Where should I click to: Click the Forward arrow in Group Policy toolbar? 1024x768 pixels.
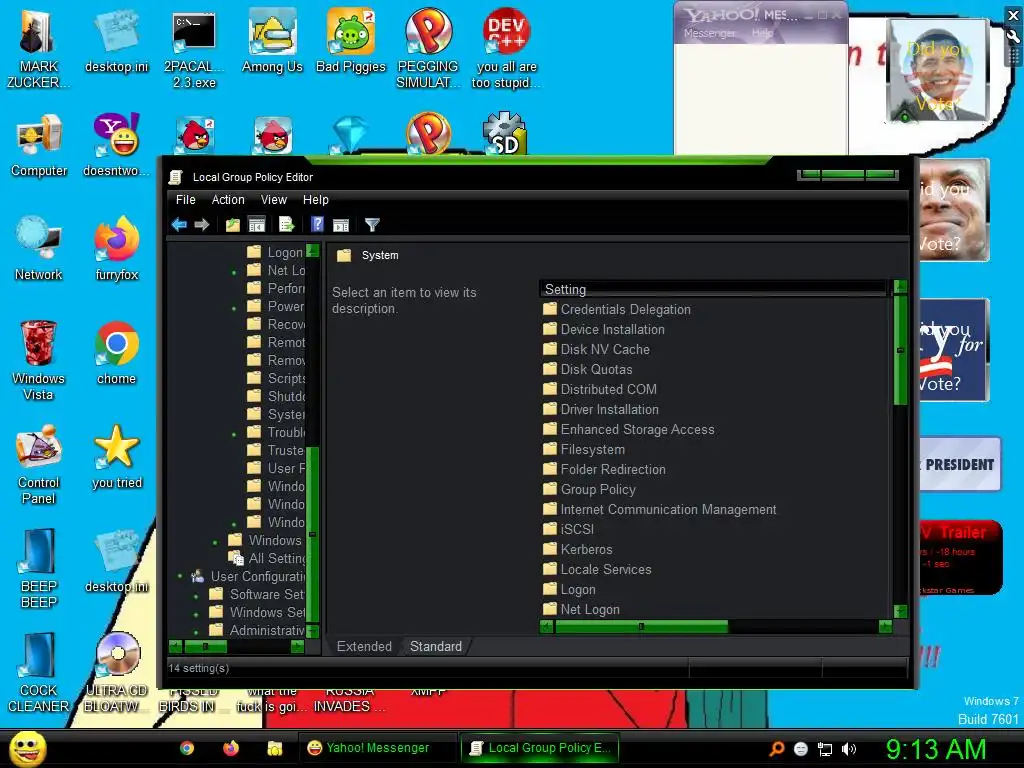[x=202, y=225]
